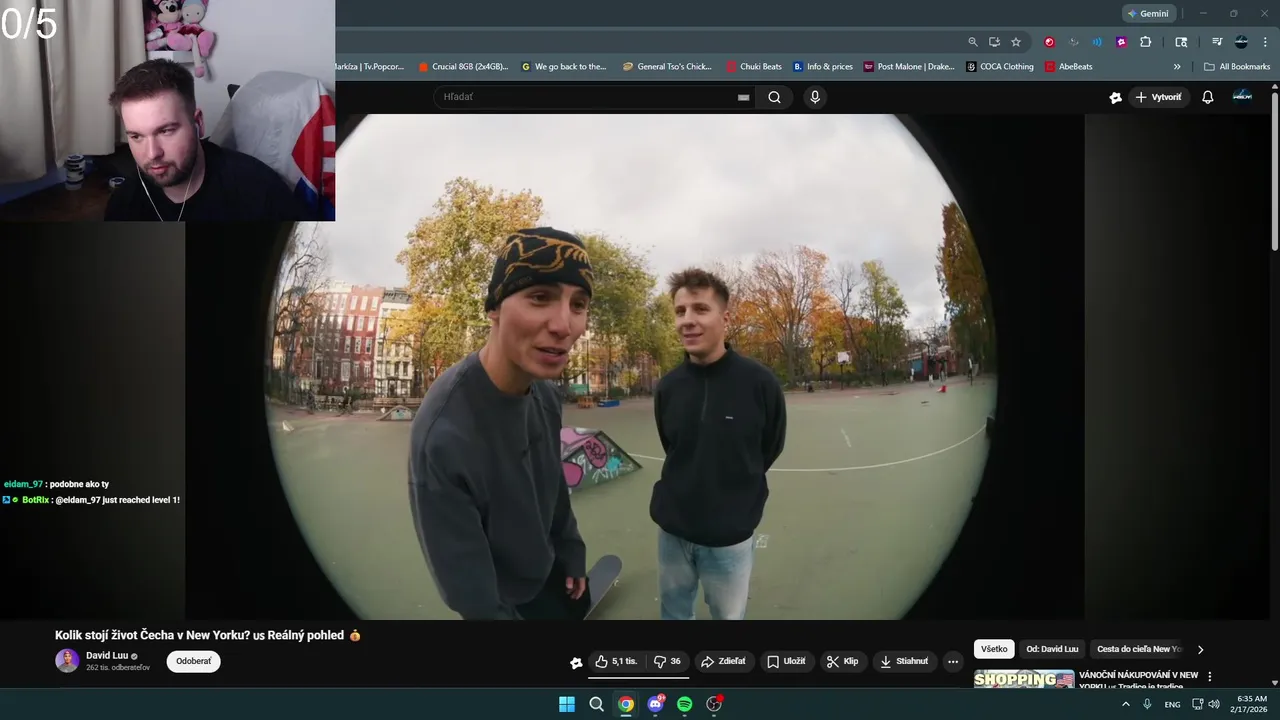
Task: Open the red circular extension icon
Action: pyautogui.click(x=1049, y=42)
